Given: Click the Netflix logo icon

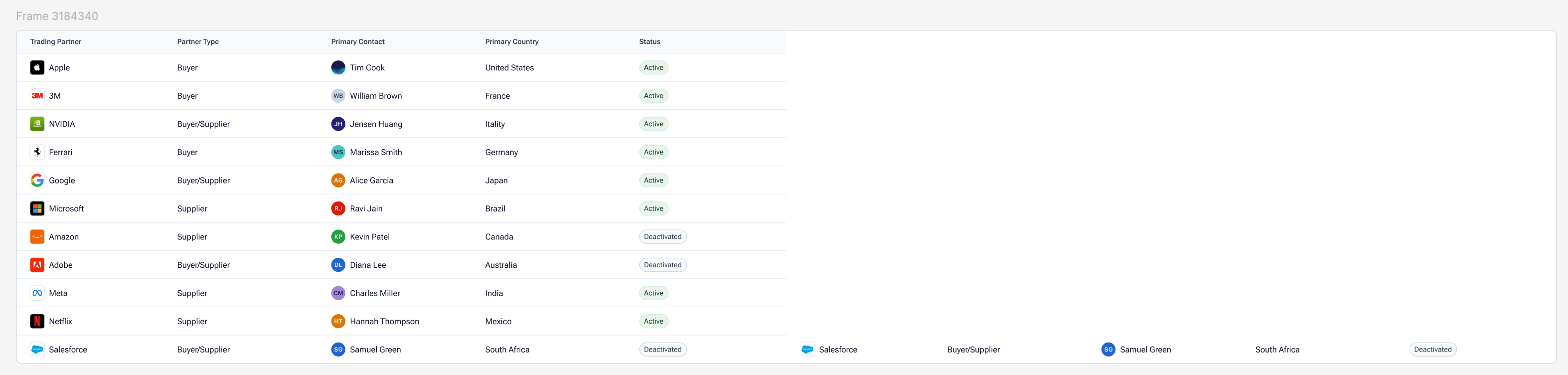Looking at the screenshot, I should (37, 322).
